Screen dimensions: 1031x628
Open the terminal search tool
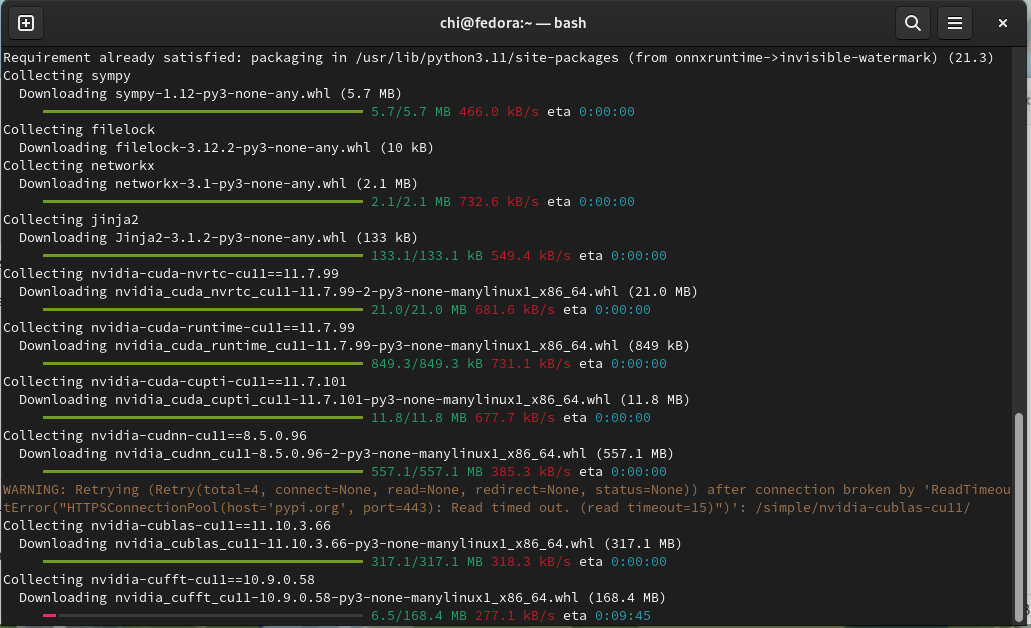coord(913,23)
